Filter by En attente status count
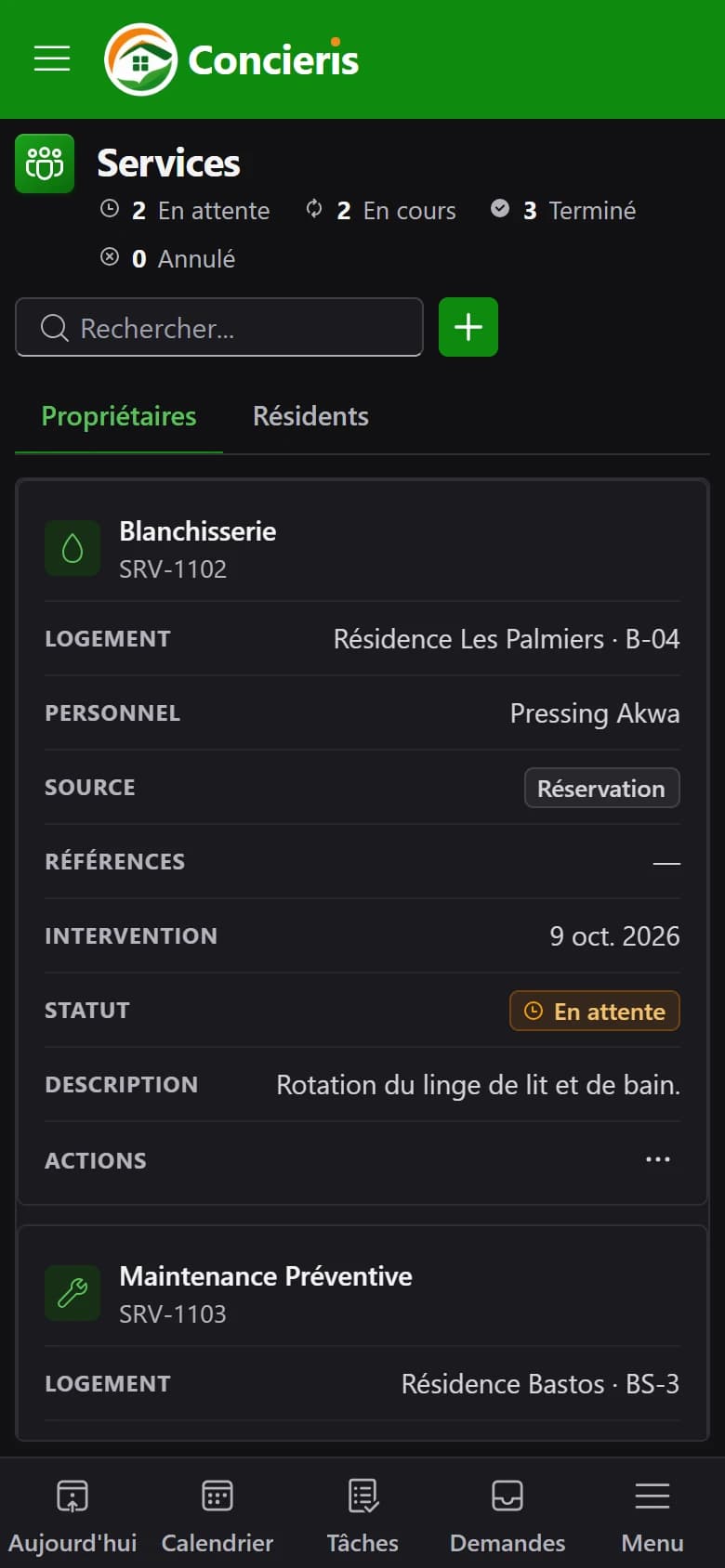 click(185, 211)
